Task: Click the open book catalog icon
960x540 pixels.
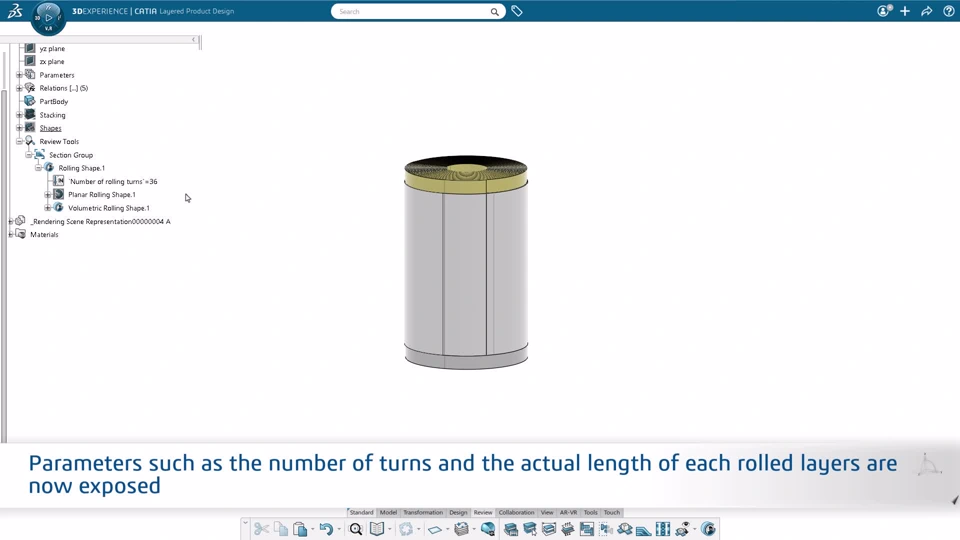Action: 377,529
